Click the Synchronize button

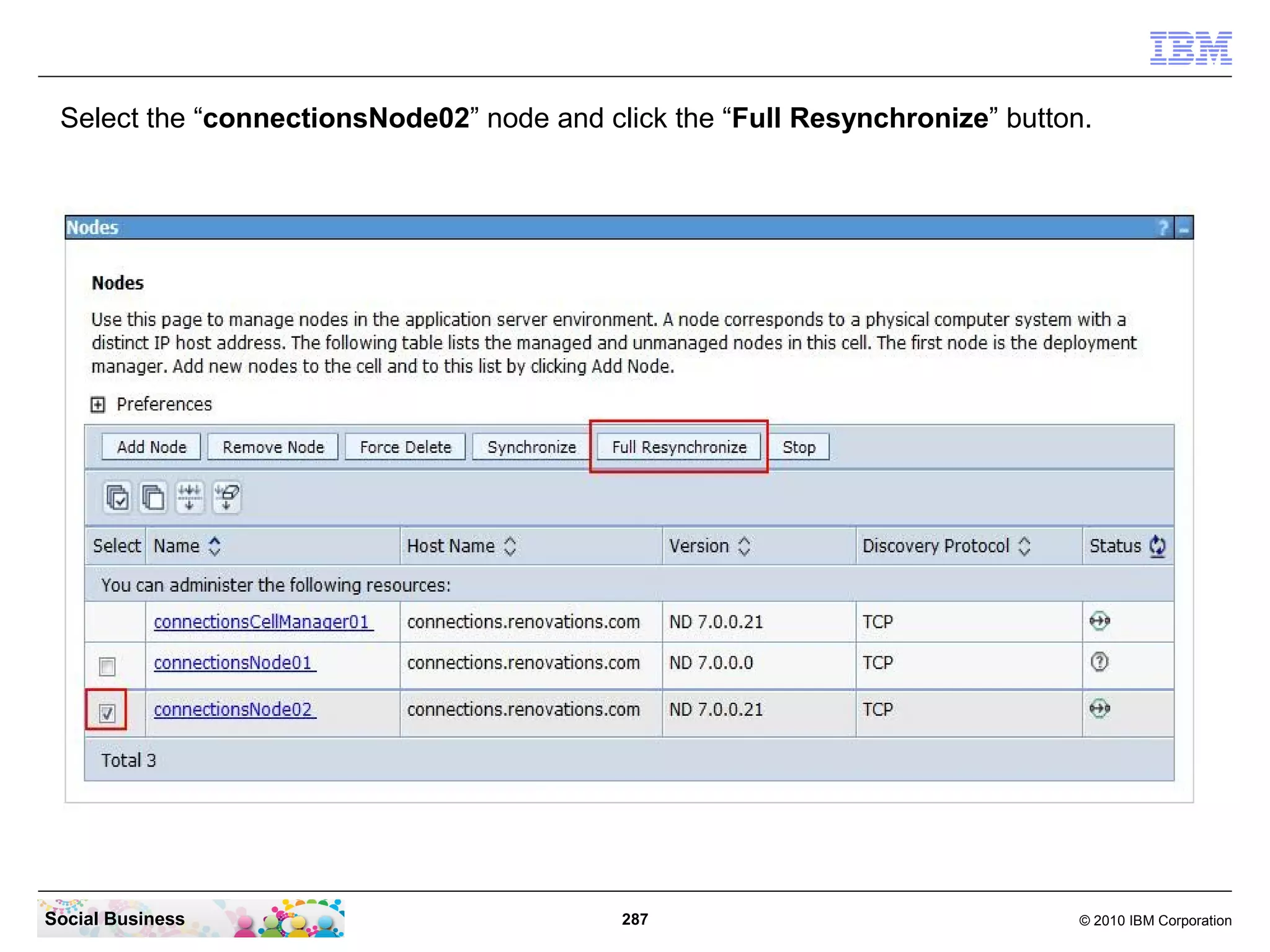point(531,447)
